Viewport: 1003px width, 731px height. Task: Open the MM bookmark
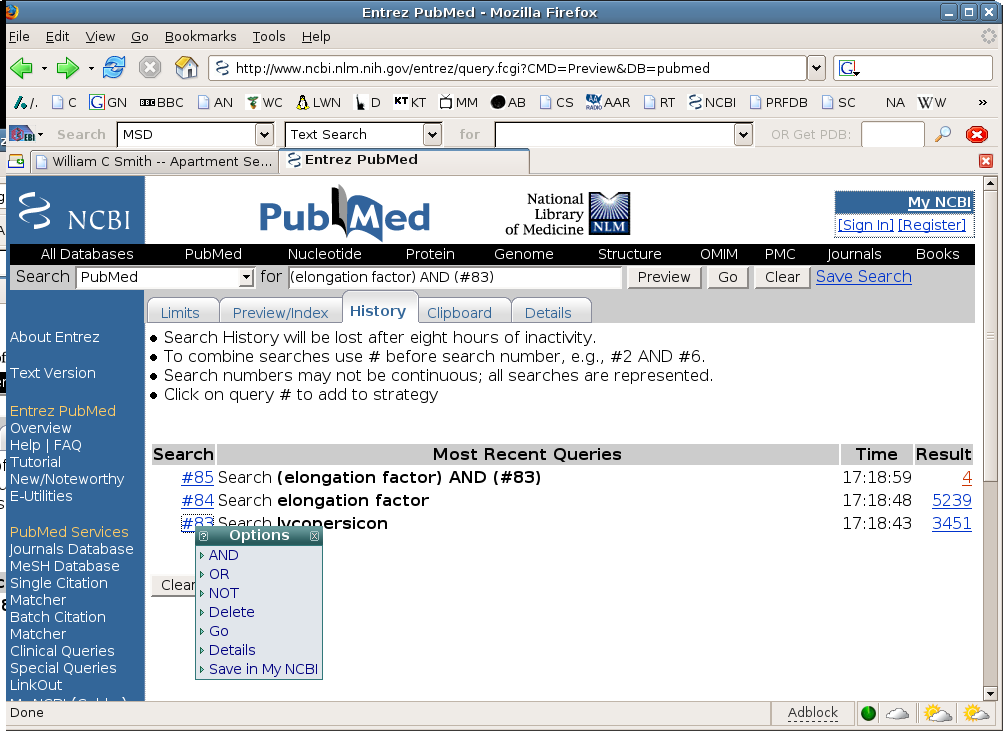(459, 102)
